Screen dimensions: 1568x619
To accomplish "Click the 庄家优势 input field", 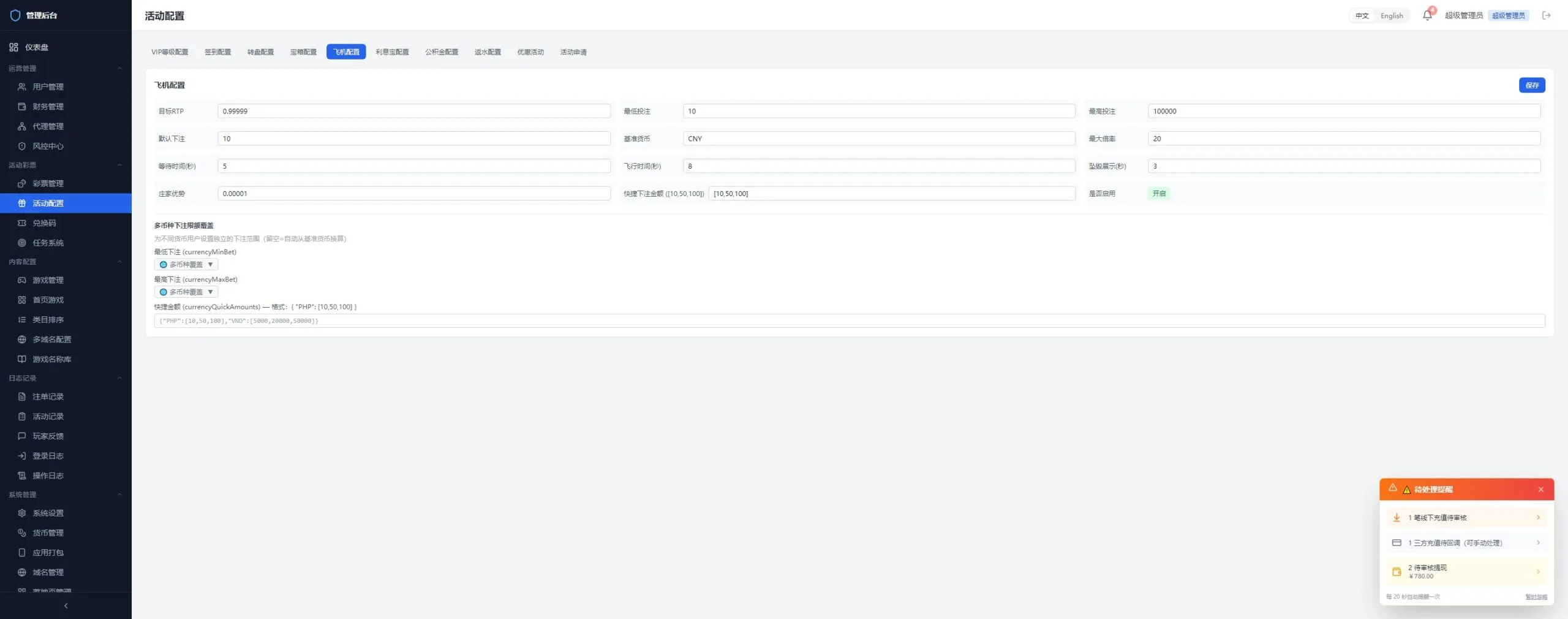I will point(414,194).
